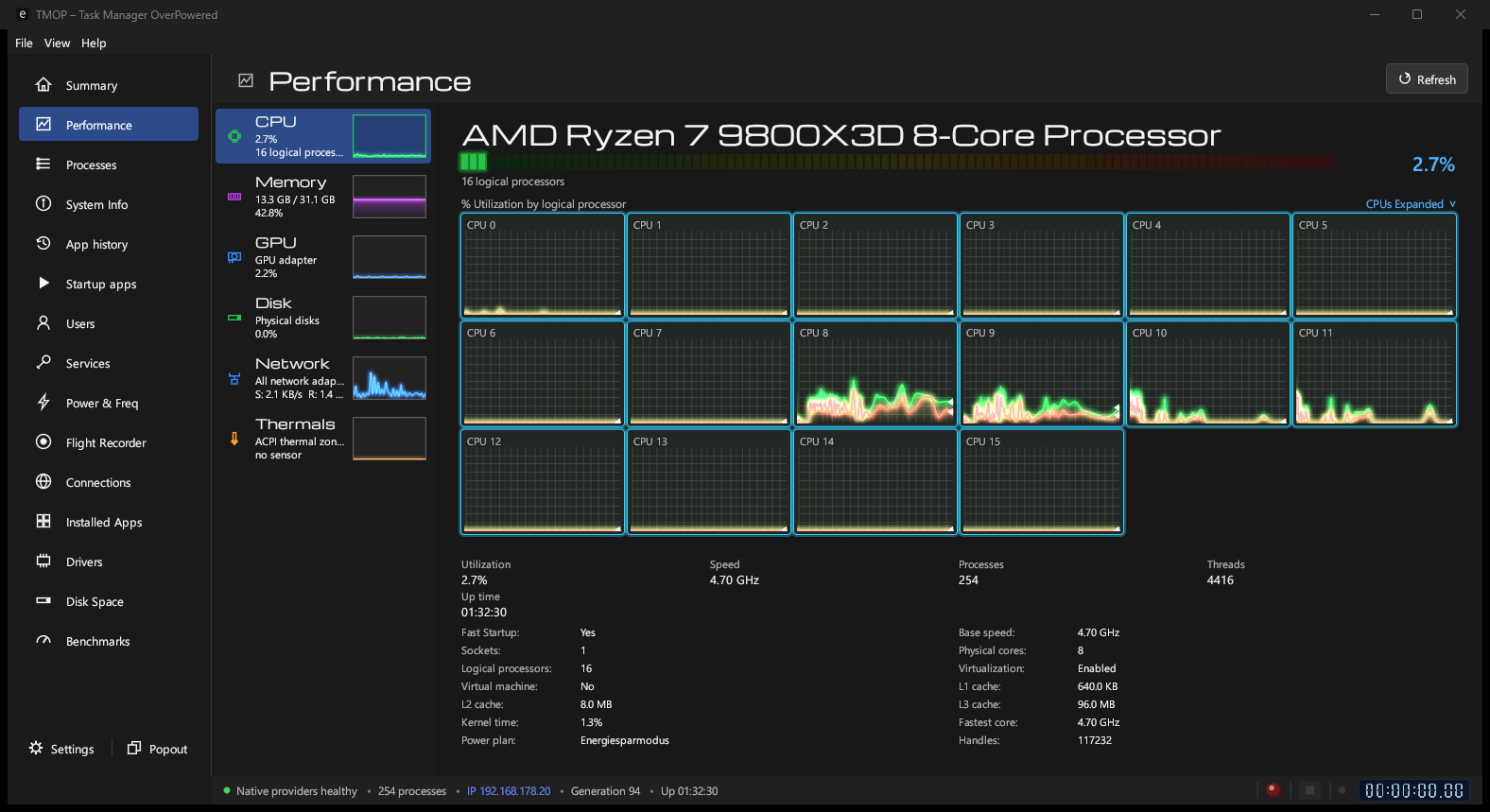Open the Summary page in the sidebar

109,85
